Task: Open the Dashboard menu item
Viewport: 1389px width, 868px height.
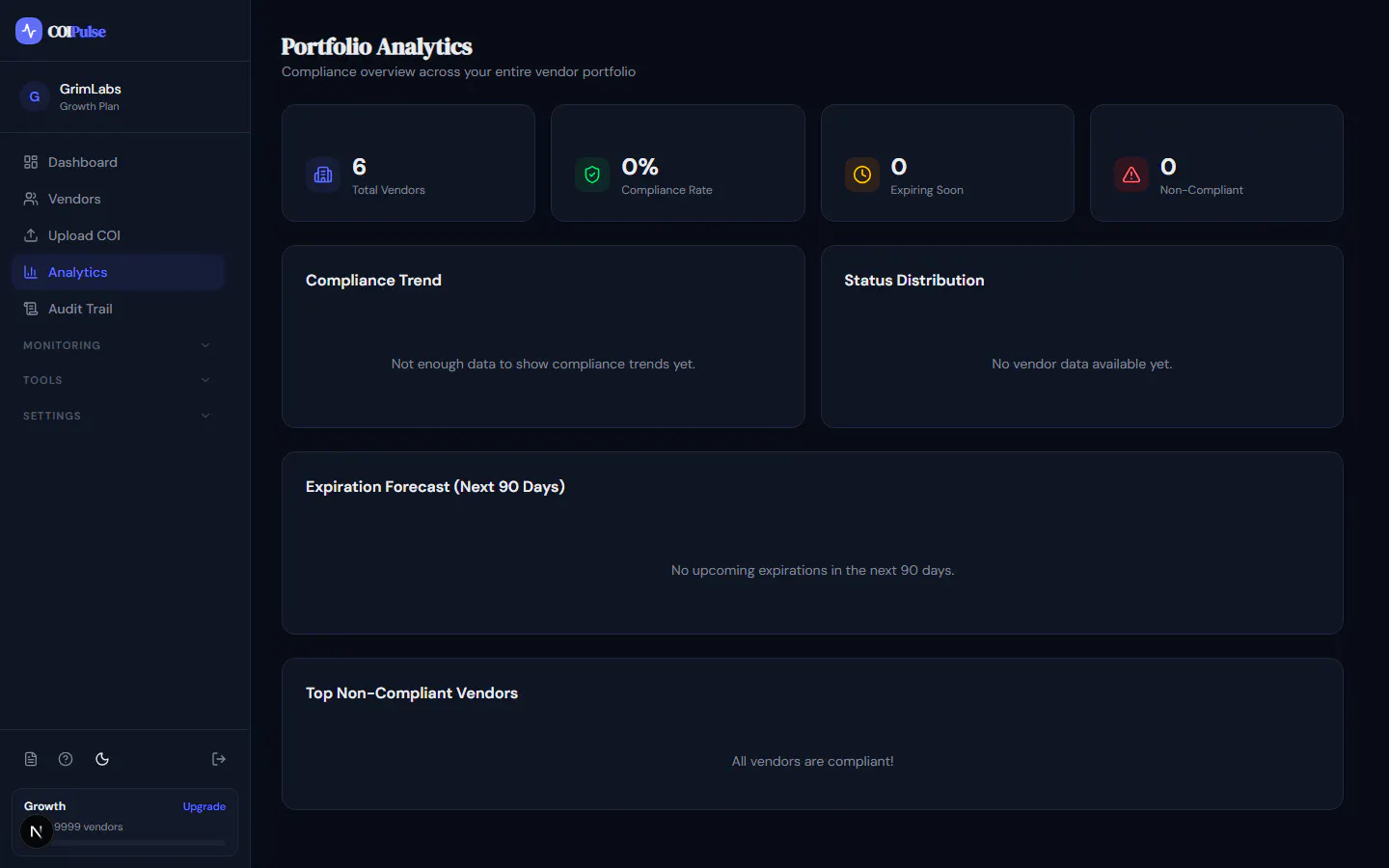Action: coord(118,162)
